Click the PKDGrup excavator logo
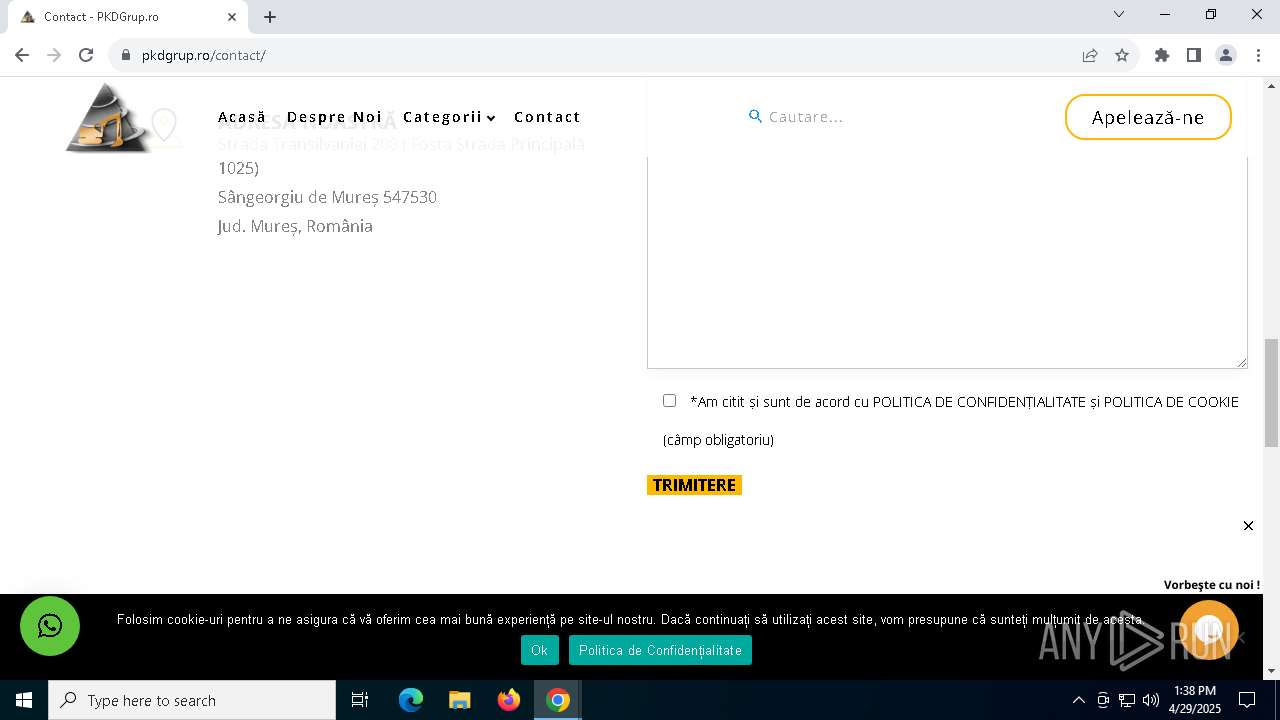This screenshot has height=720, width=1280. [x=107, y=118]
